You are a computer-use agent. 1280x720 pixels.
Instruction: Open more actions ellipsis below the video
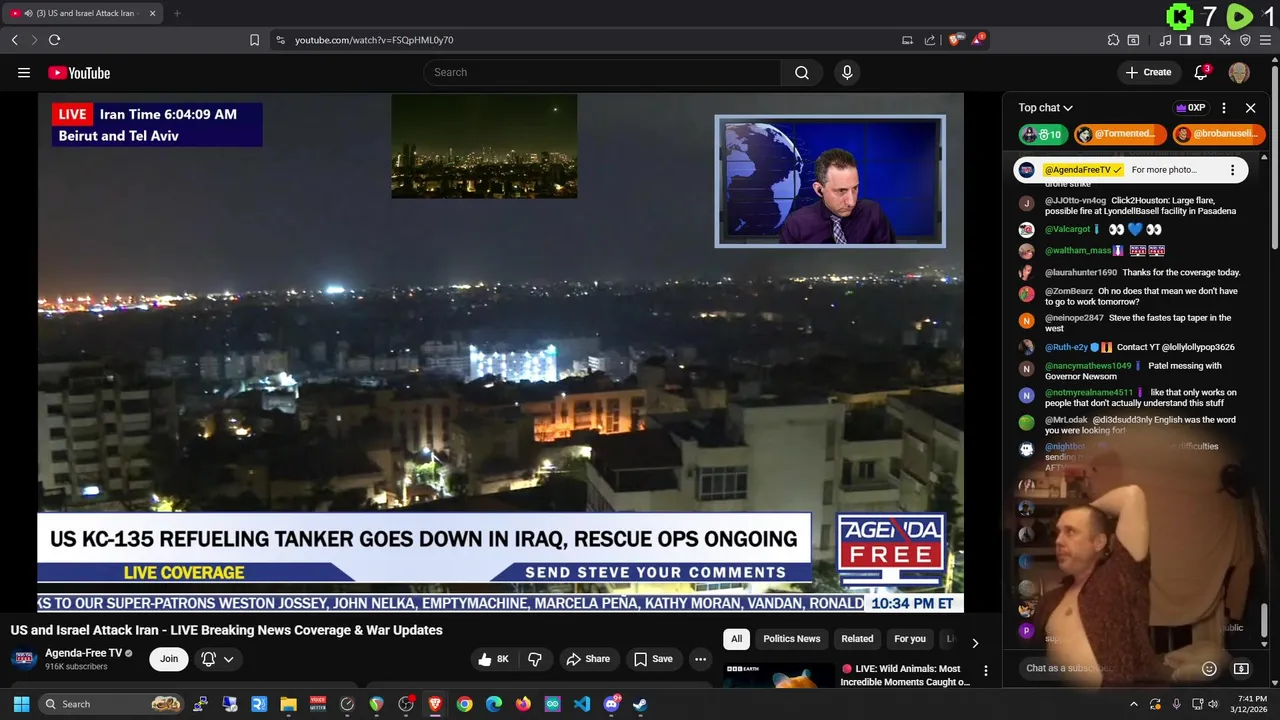click(700, 659)
